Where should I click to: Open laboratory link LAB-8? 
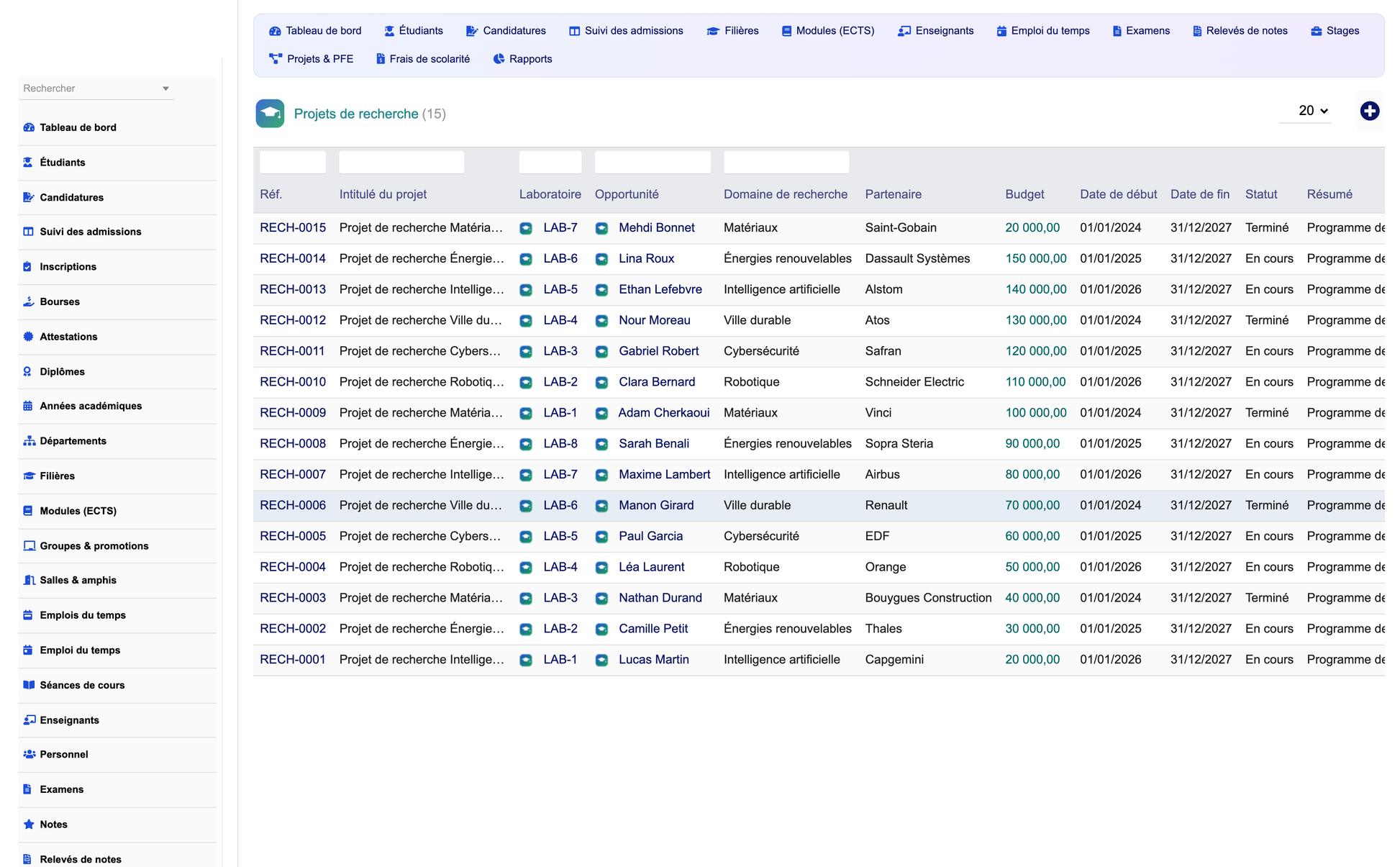click(560, 445)
